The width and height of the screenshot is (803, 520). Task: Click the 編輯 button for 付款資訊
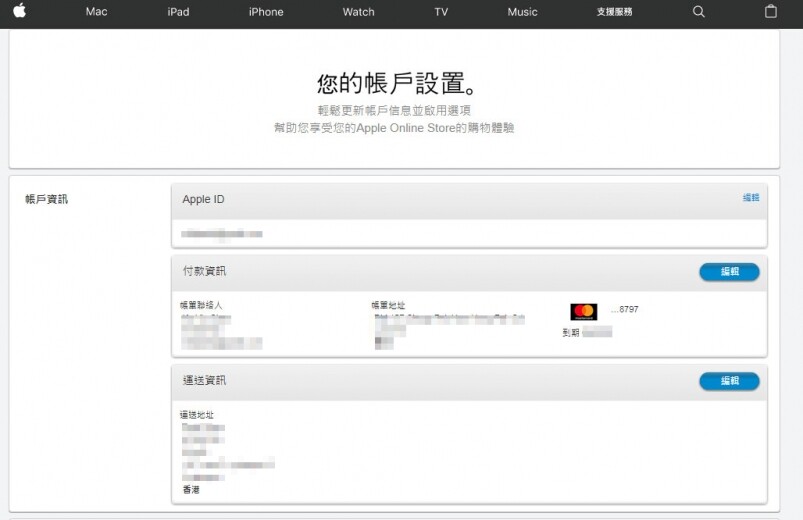pyautogui.click(x=729, y=272)
